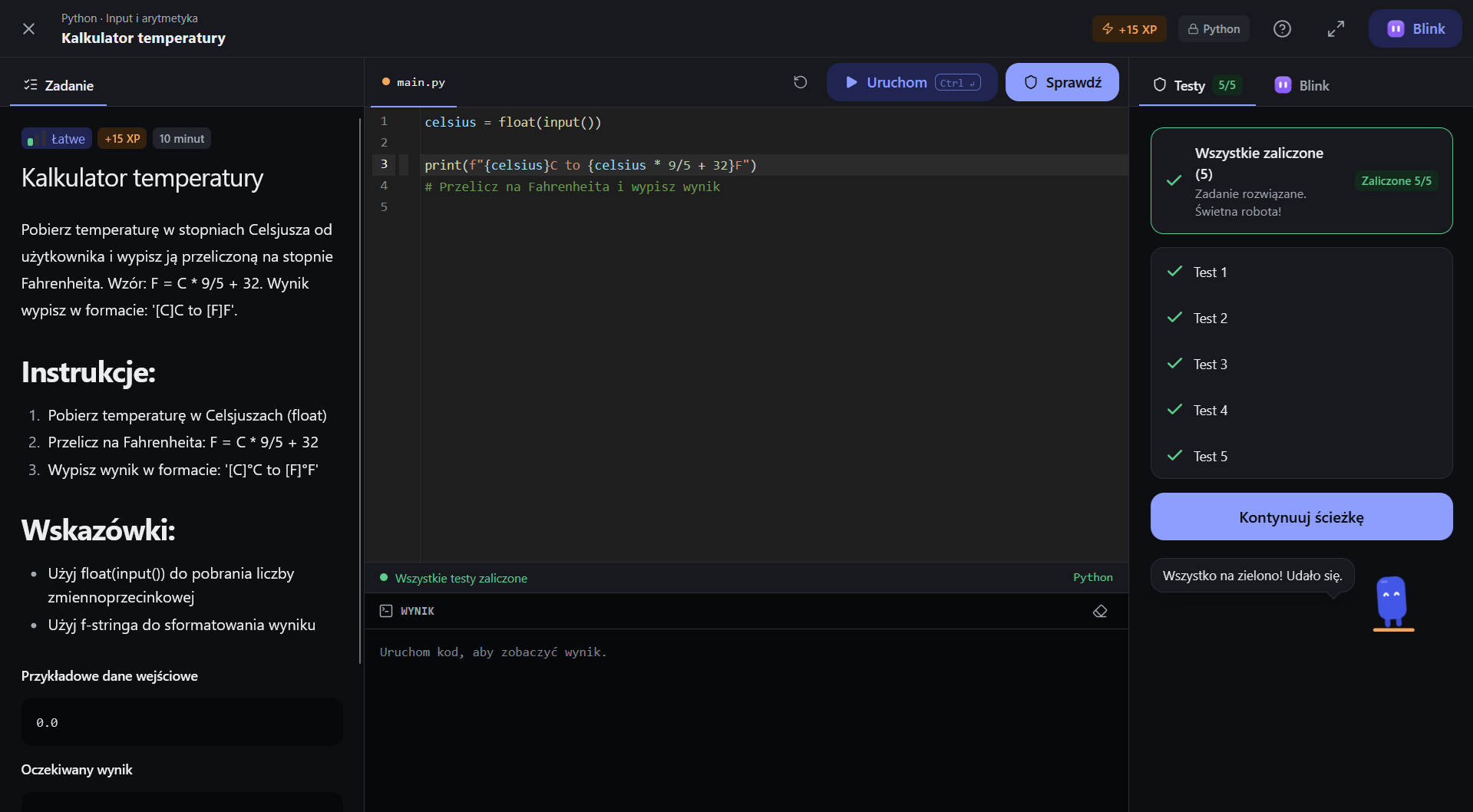Image resolution: width=1473 pixels, height=812 pixels.
Task: Click the Zaliczone 5/5 badge
Action: pos(1395,180)
